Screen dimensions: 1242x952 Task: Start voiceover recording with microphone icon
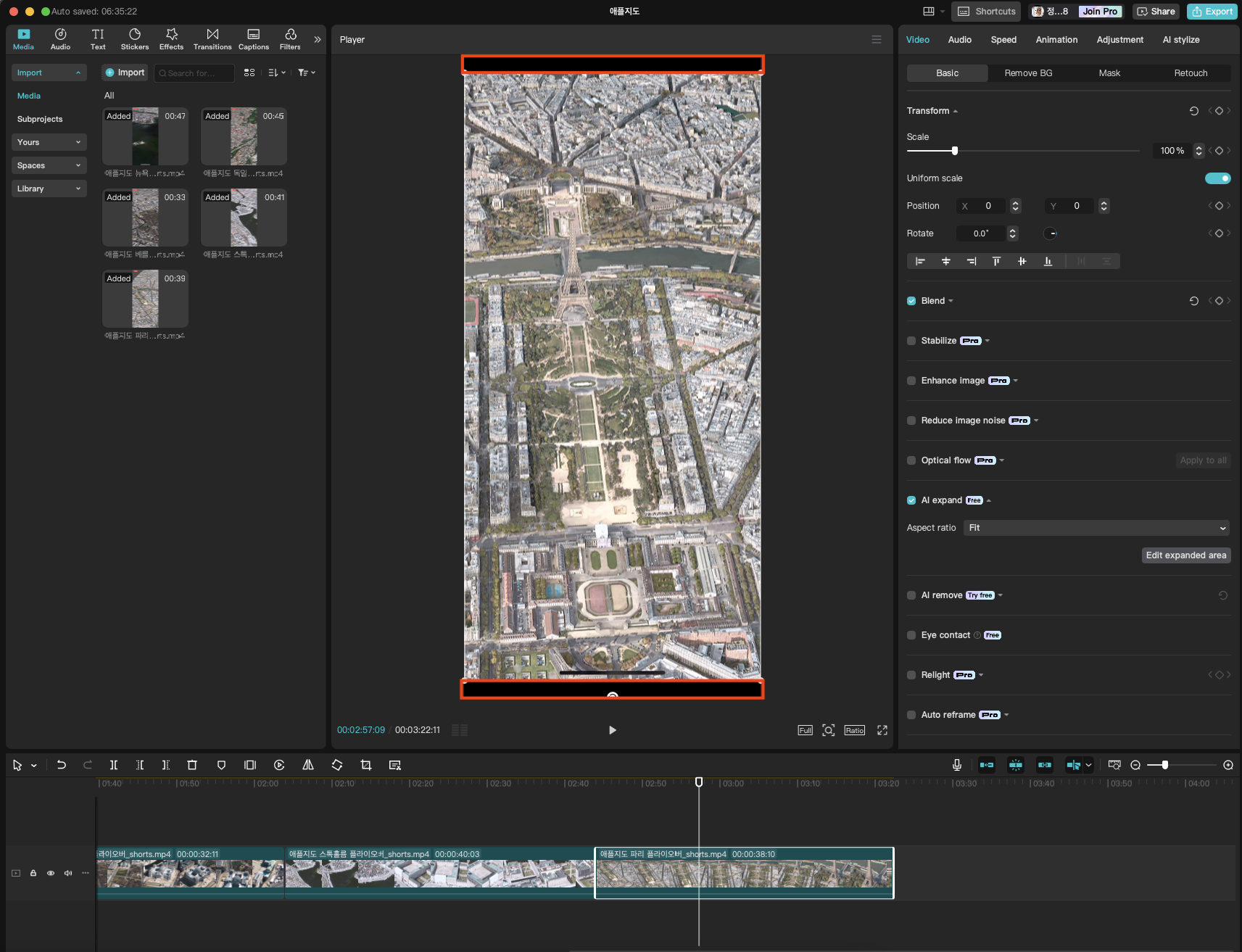pos(957,765)
